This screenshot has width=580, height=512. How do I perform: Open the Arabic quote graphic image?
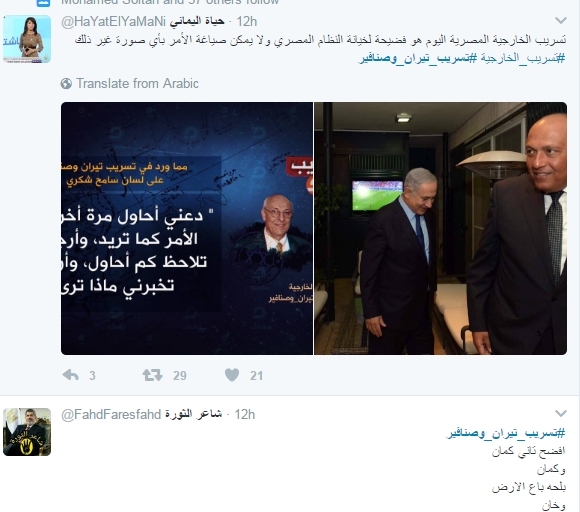pyautogui.click(x=187, y=228)
